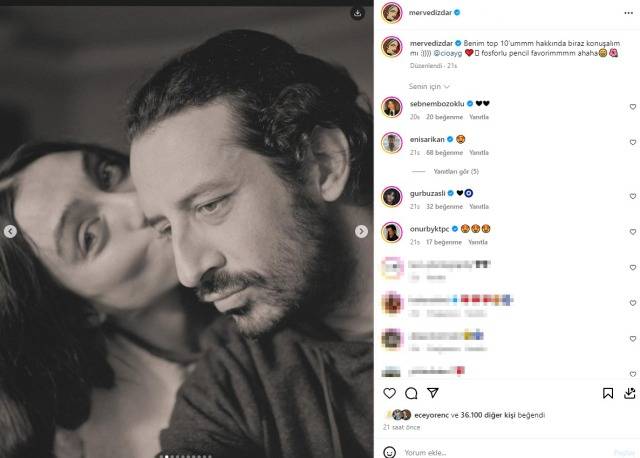Viewport: 640px width, 458px height.
Task: Open mervedizdar profile from header username
Action: [x=430, y=13]
